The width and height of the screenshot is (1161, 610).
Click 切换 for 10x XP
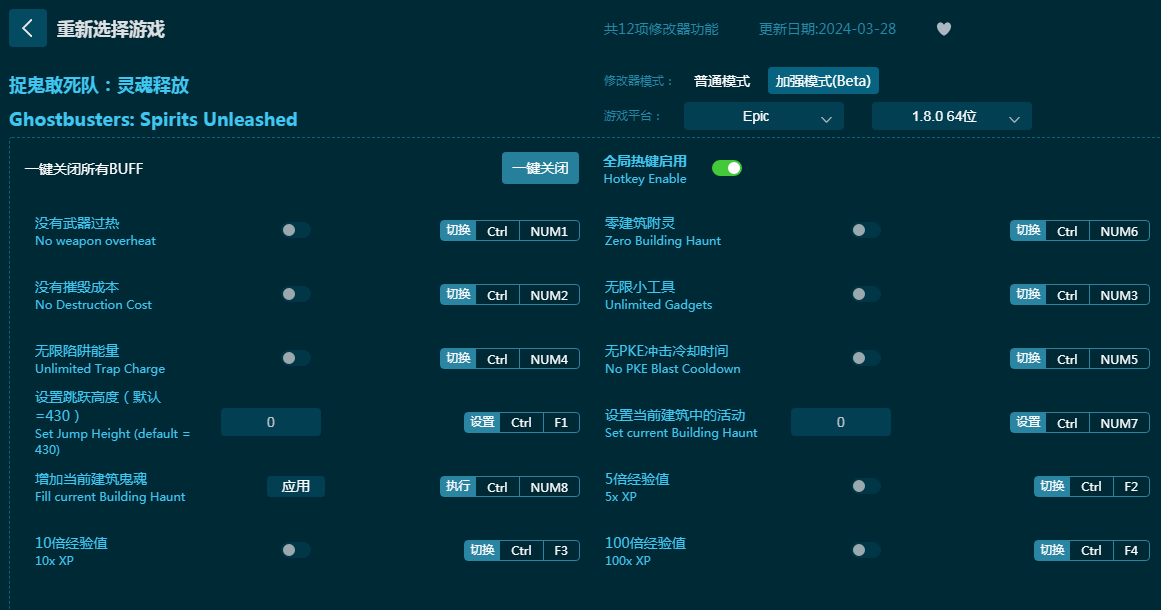482,550
